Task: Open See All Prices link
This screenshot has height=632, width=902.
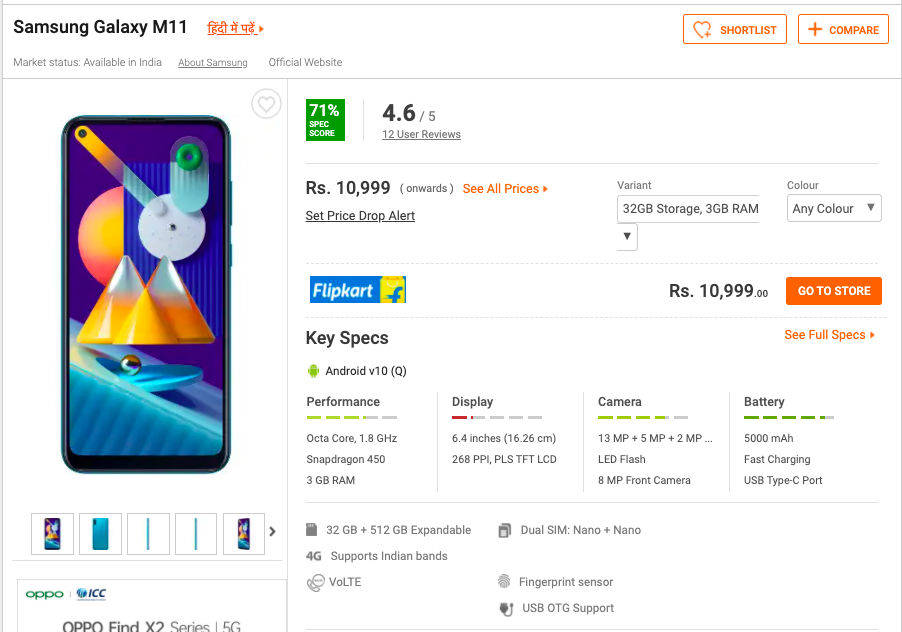Action: tap(505, 188)
